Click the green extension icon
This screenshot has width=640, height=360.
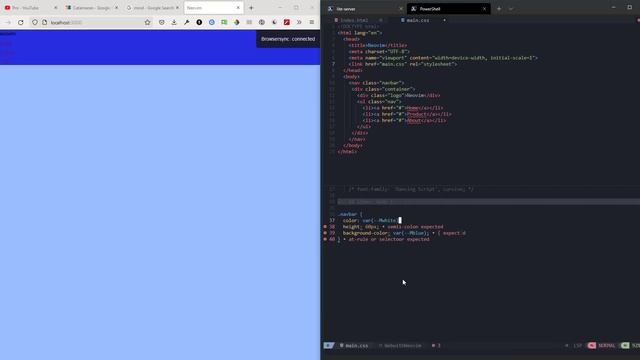224,22
